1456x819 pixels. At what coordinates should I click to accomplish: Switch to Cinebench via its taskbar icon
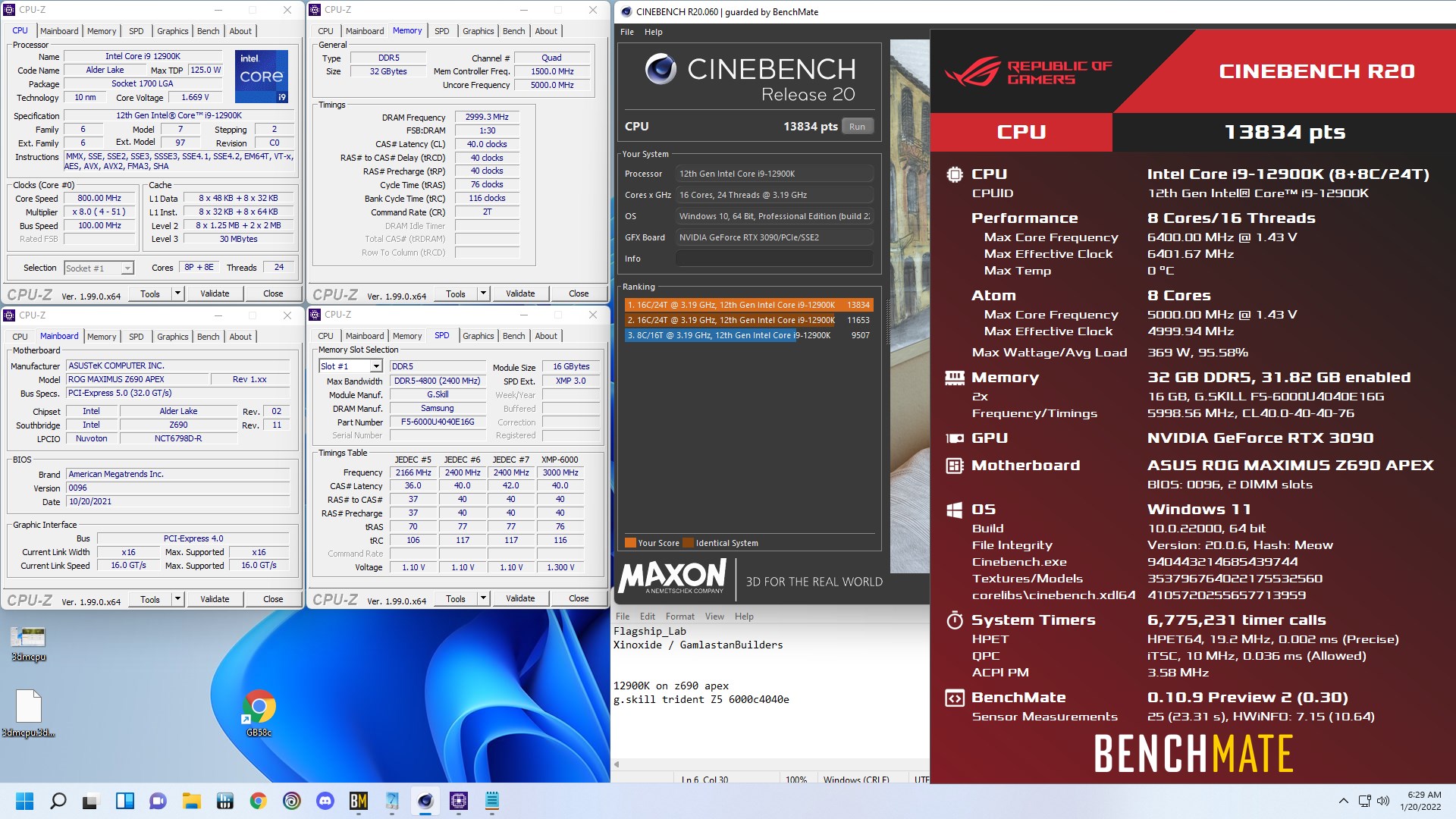click(x=425, y=801)
